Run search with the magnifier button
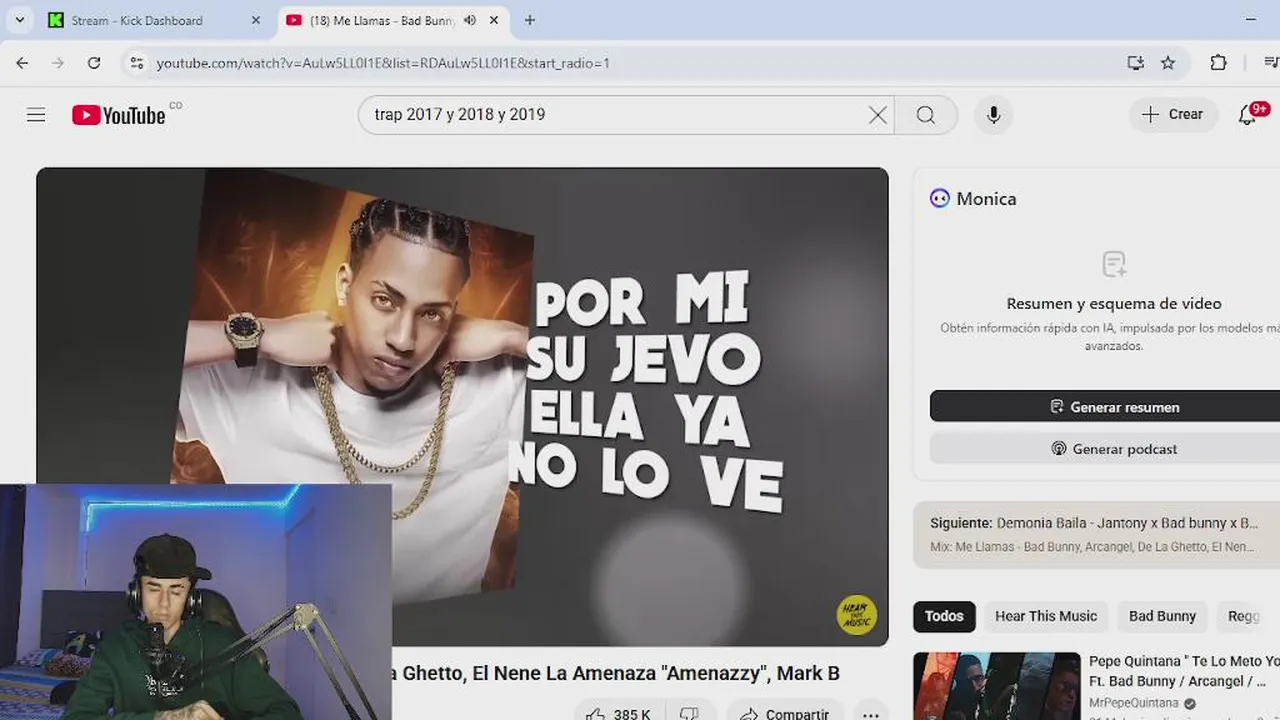This screenshot has width=1280, height=720. 926,115
